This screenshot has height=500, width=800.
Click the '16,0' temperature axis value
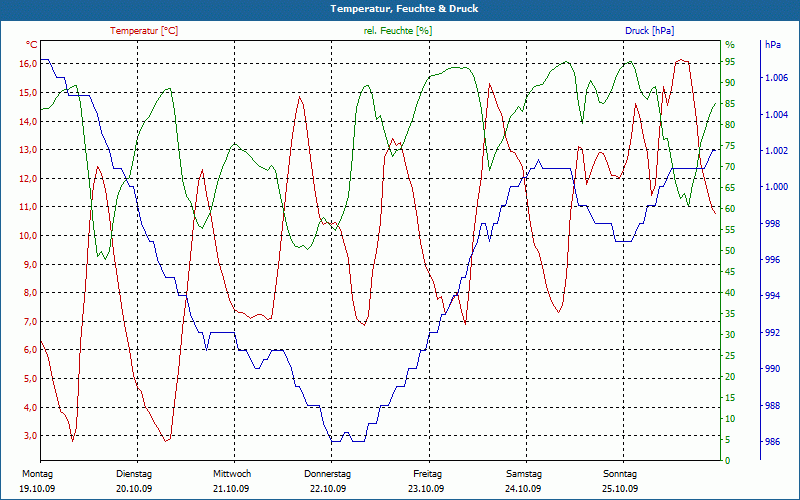[x=28, y=64]
